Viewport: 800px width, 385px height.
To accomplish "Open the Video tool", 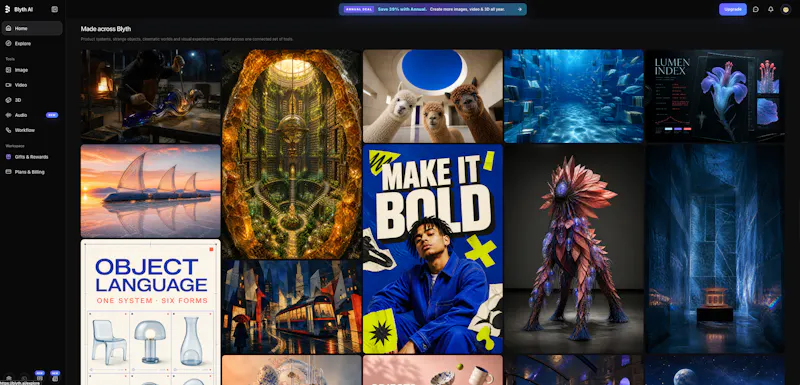I will [x=32, y=85].
